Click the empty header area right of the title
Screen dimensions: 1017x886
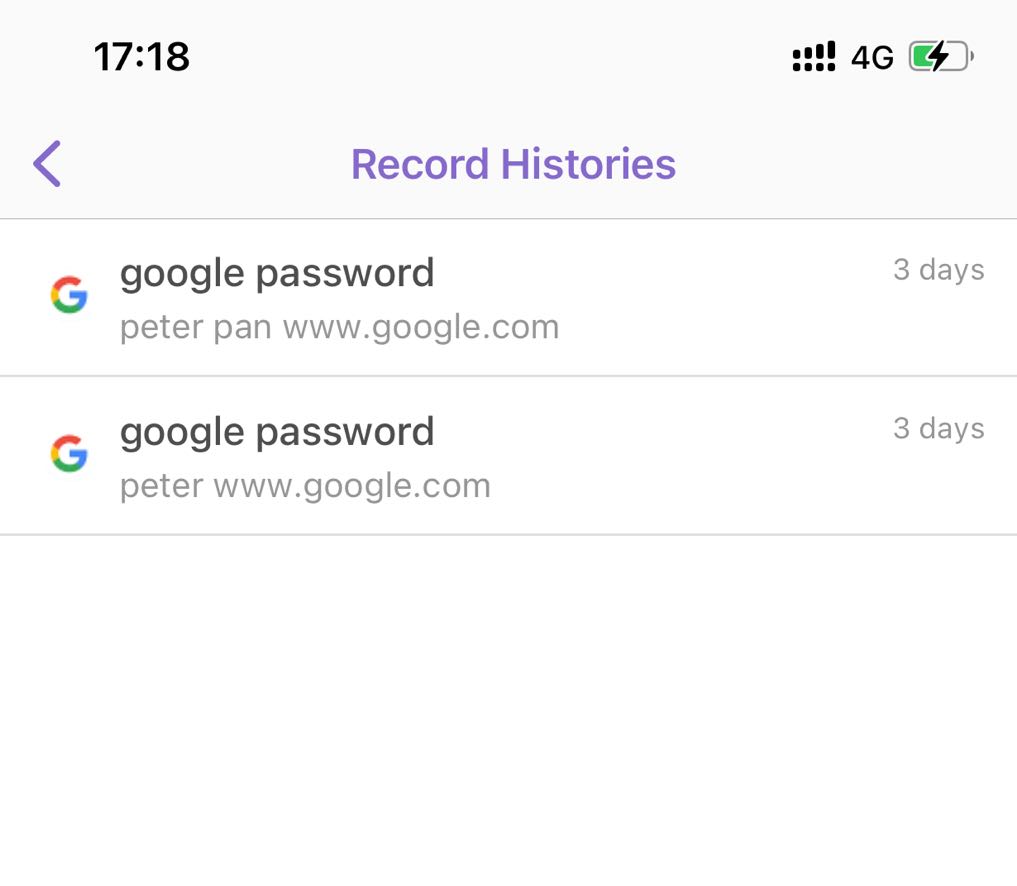pyautogui.click(x=850, y=164)
